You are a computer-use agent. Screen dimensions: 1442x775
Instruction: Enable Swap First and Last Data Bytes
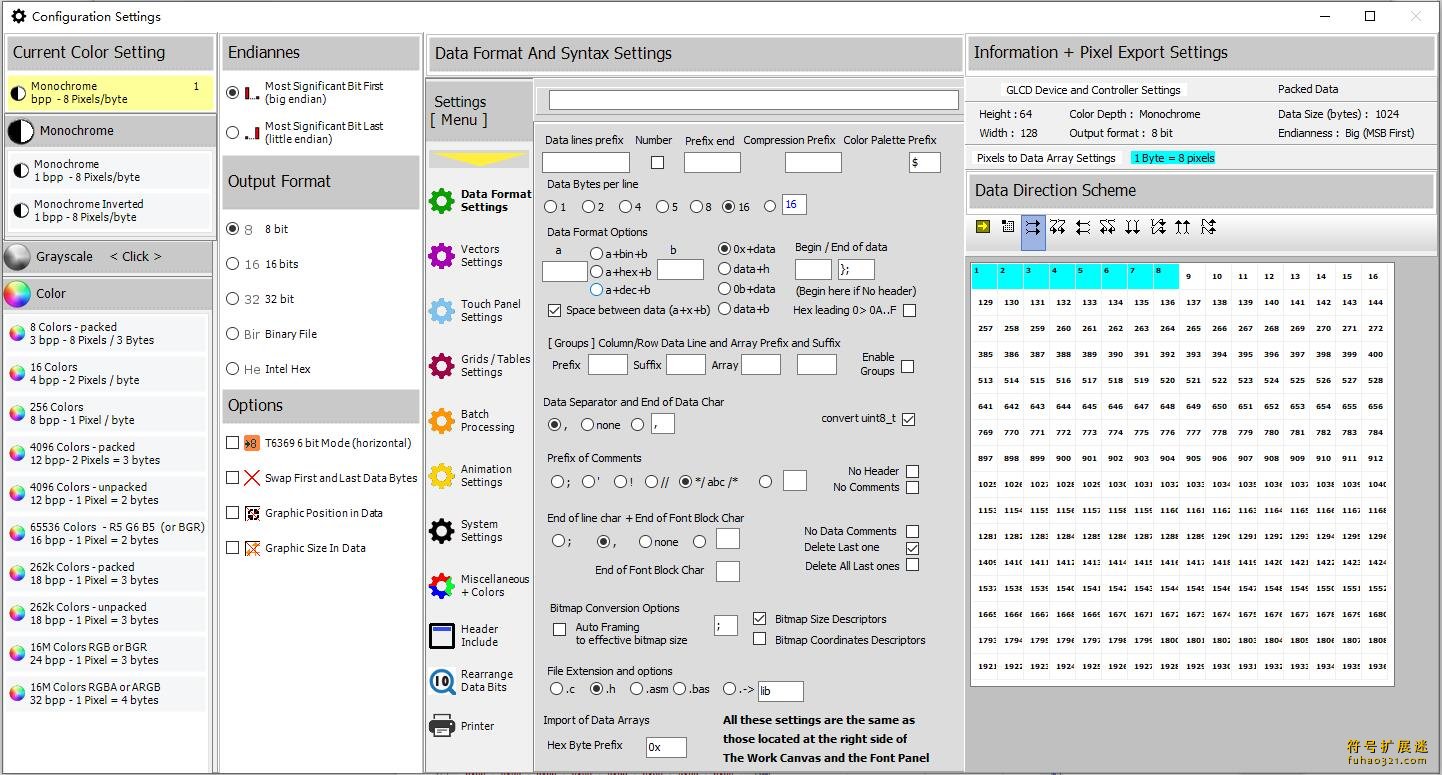[233, 478]
